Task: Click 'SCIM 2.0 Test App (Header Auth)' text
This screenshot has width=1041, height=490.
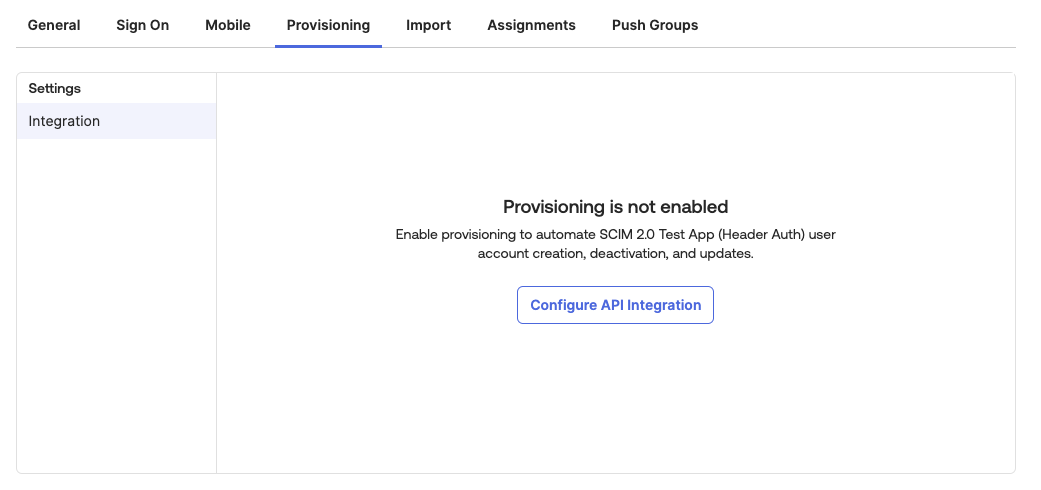Action: click(704, 235)
